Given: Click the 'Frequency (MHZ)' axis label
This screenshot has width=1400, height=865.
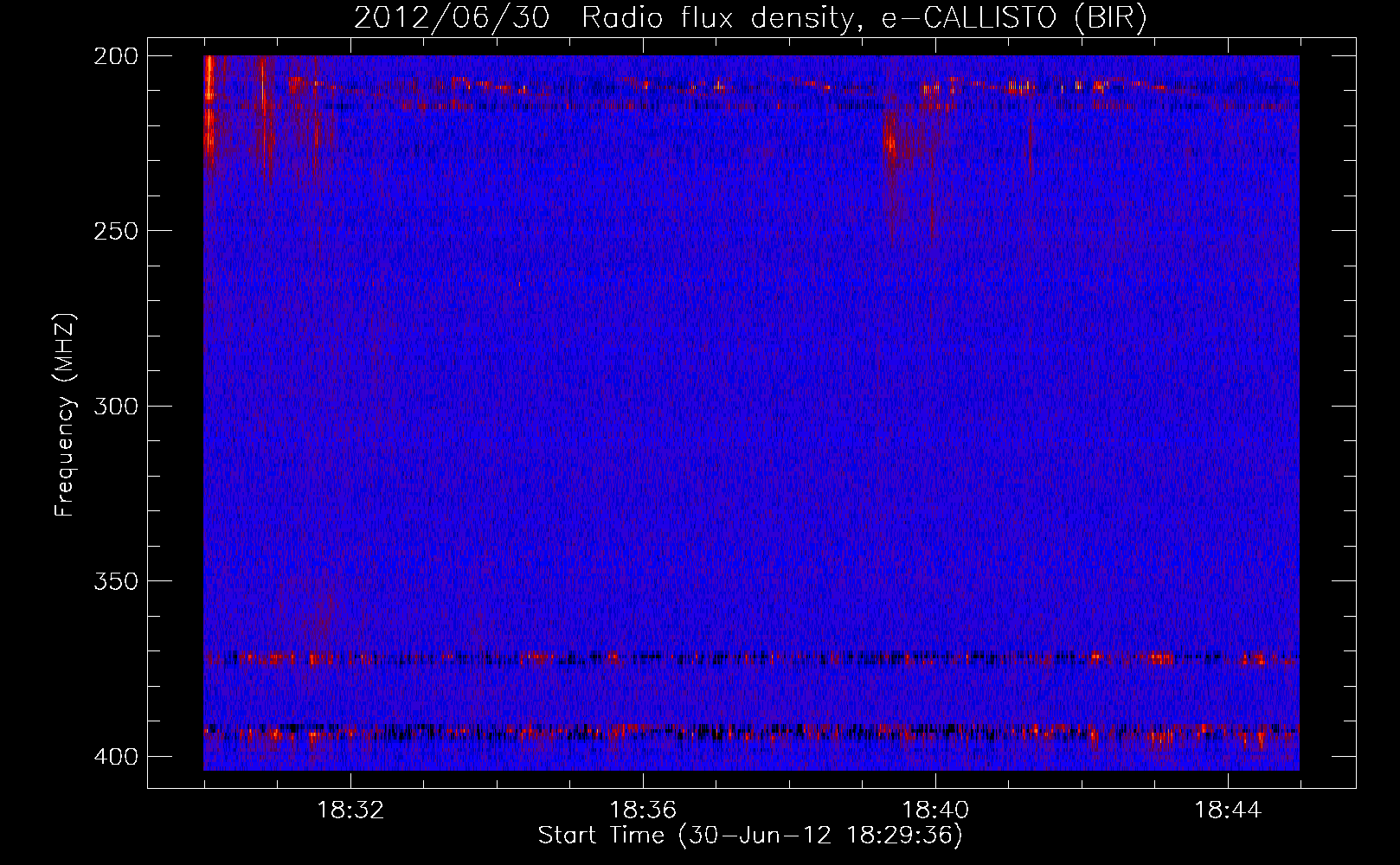Looking at the screenshot, I should point(65,414).
